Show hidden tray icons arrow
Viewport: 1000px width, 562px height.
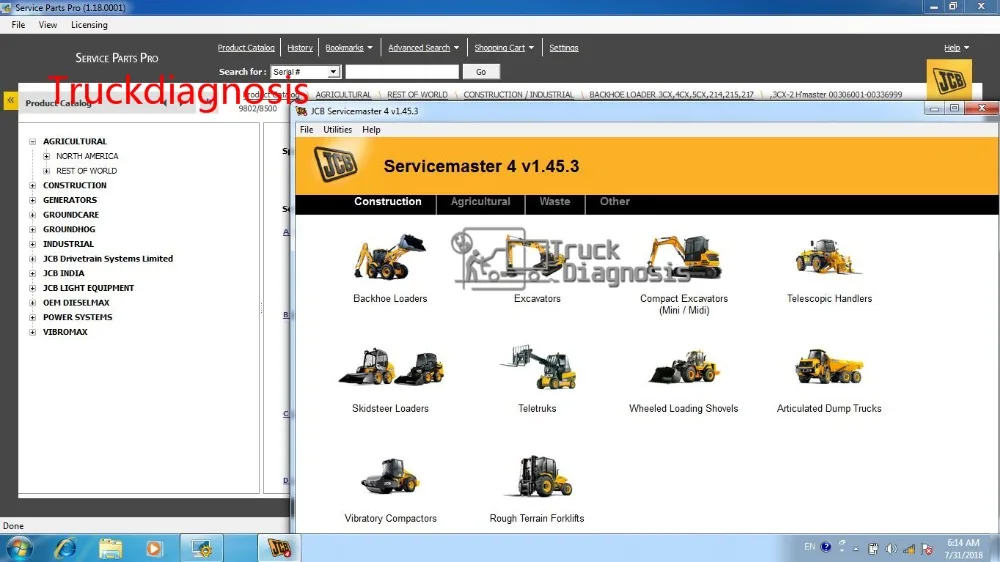(856, 549)
